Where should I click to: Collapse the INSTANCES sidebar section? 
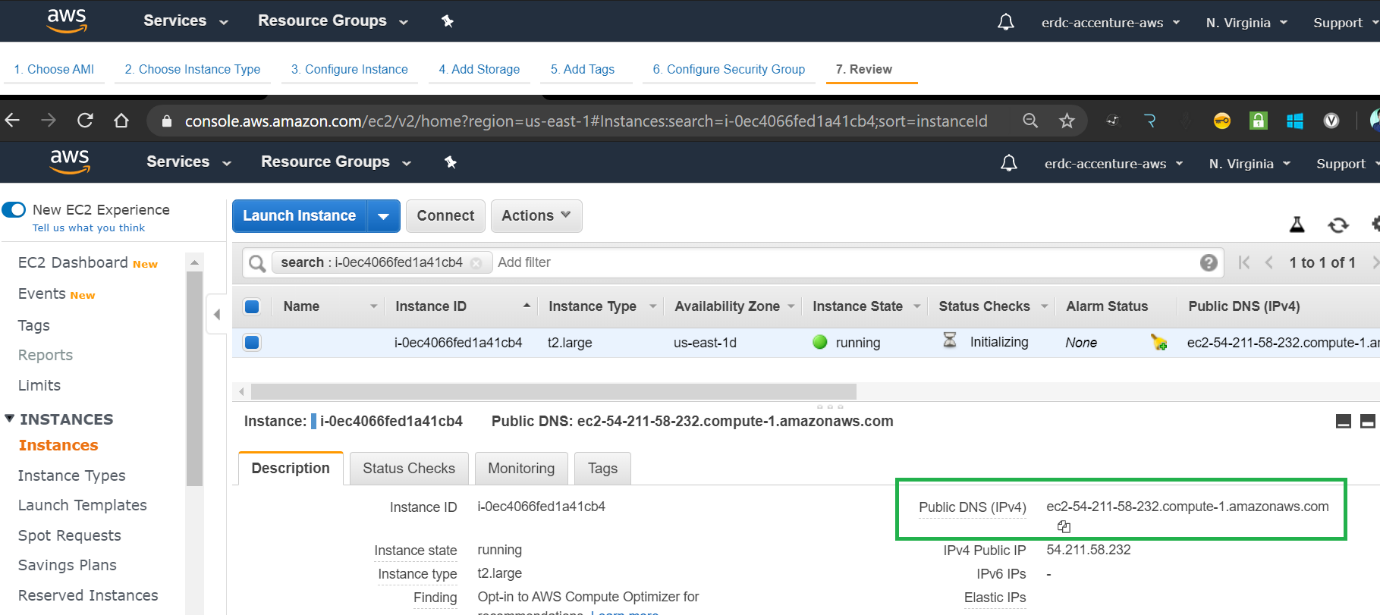[10, 419]
